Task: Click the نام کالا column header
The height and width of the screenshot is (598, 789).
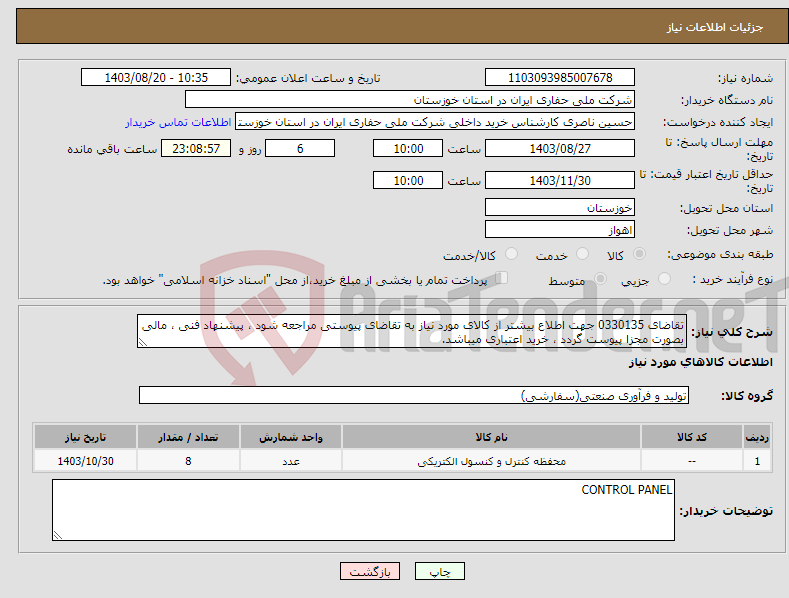Action: pos(491,437)
